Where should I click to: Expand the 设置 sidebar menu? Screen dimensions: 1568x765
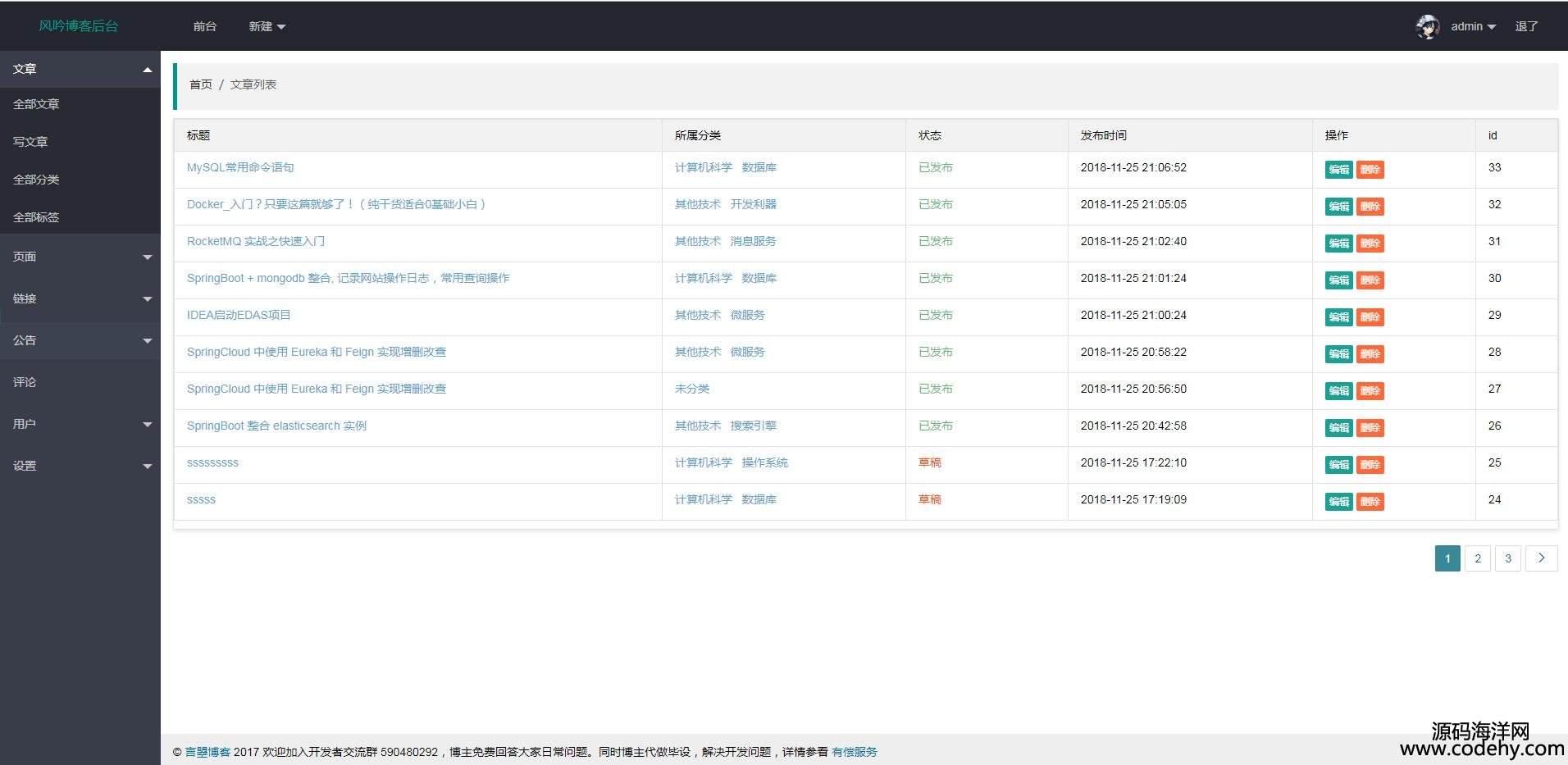pos(80,466)
